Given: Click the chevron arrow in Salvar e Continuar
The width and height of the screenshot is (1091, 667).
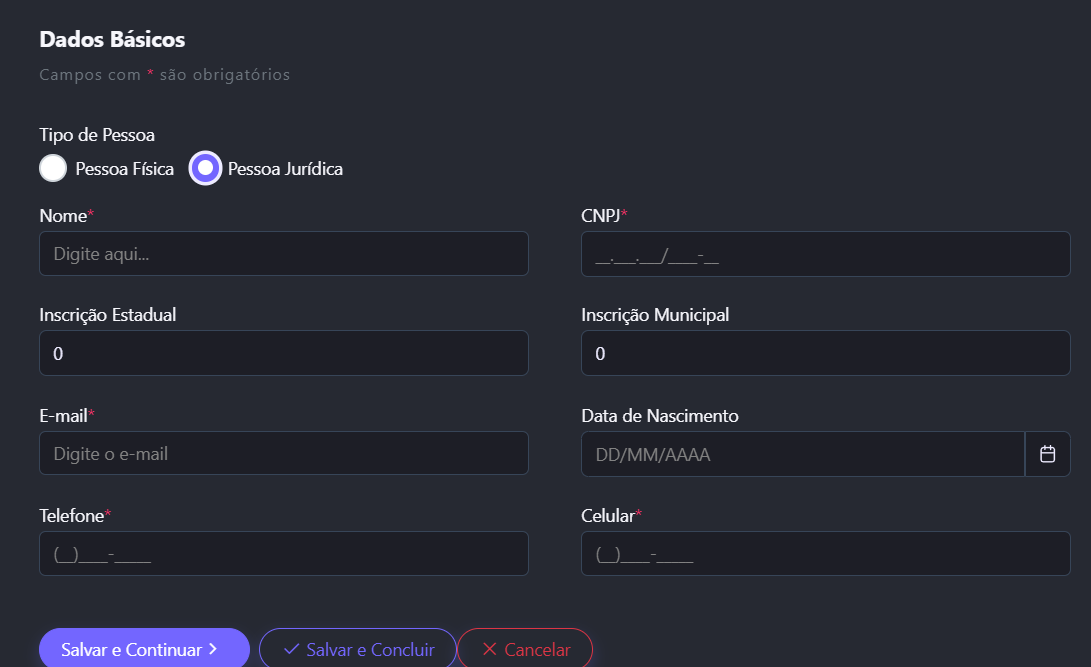Looking at the screenshot, I should pos(212,649).
